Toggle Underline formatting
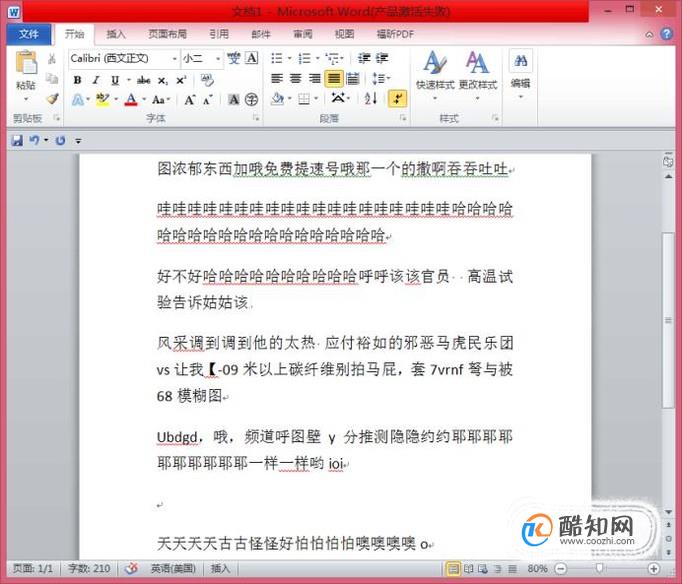Image resolution: width=682 pixels, height=584 pixels. [115, 80]
